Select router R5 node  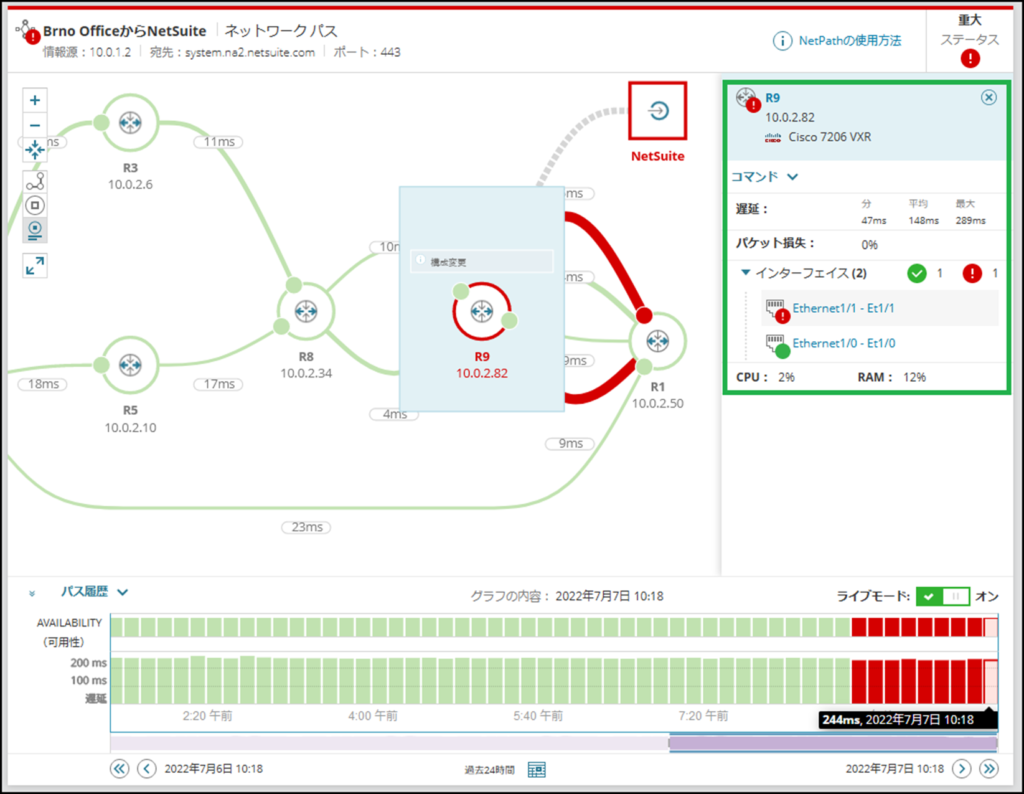130,364
